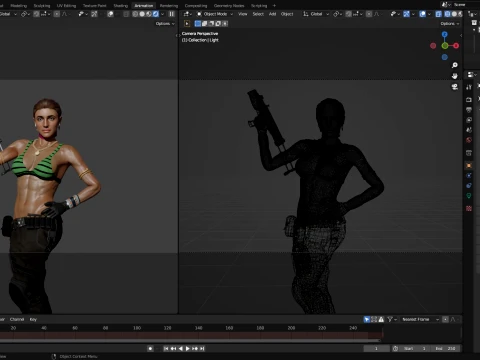This screenshot has width=480, height=360.
Task: Add a new workspace with the plus button
Action: click(274, 6)
